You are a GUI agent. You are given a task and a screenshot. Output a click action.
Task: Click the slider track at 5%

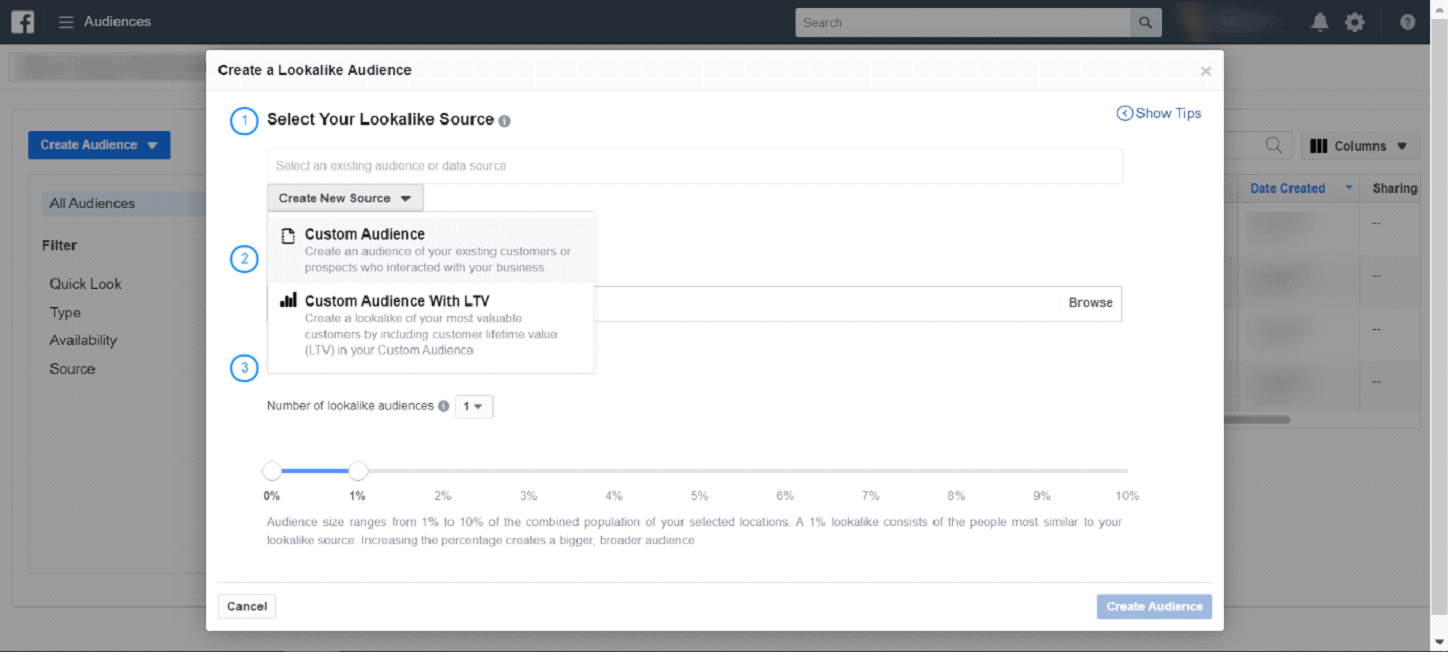pos(700,471)
